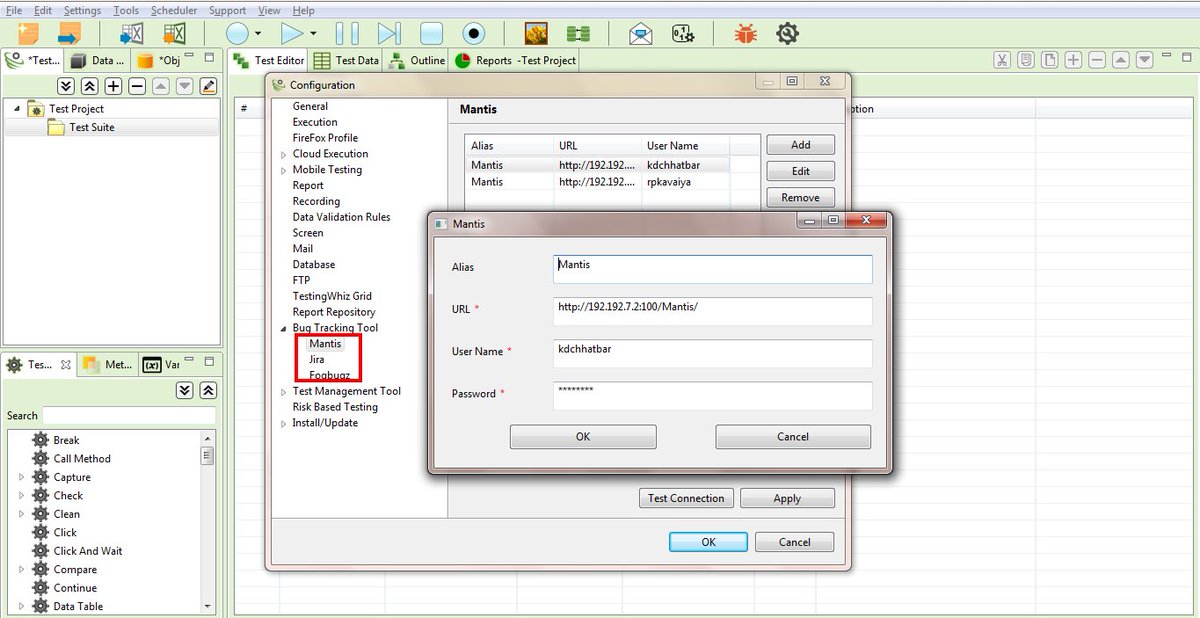Open the Scheduler menu
The height and width of the screenshot is (618, 1200).
pos(174,10)
